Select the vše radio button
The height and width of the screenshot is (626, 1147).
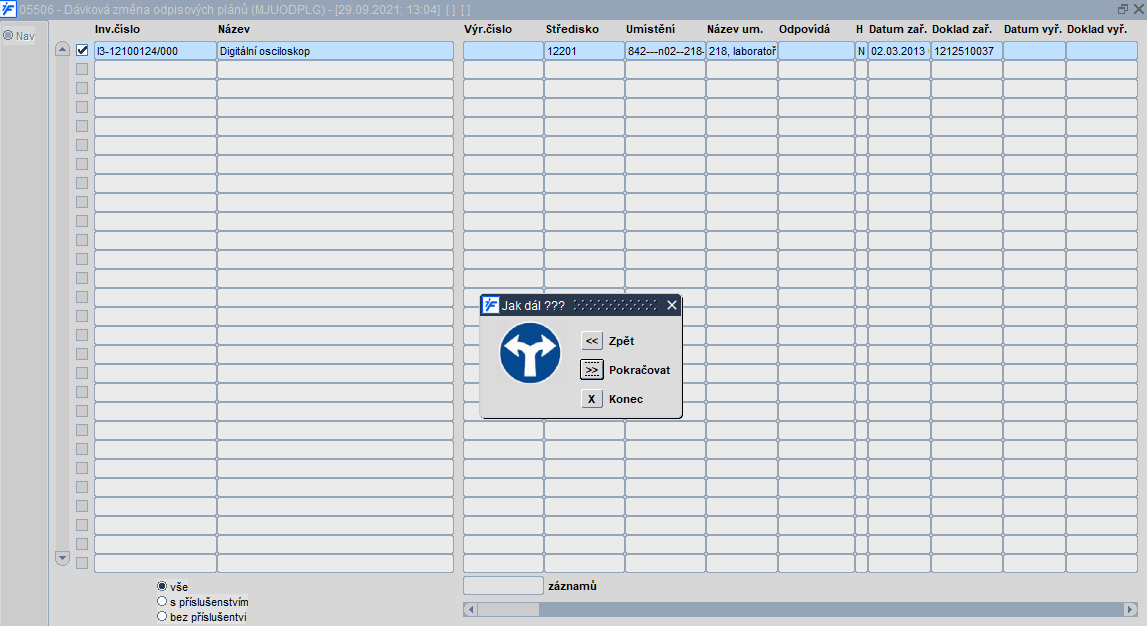tap(162, 587)
